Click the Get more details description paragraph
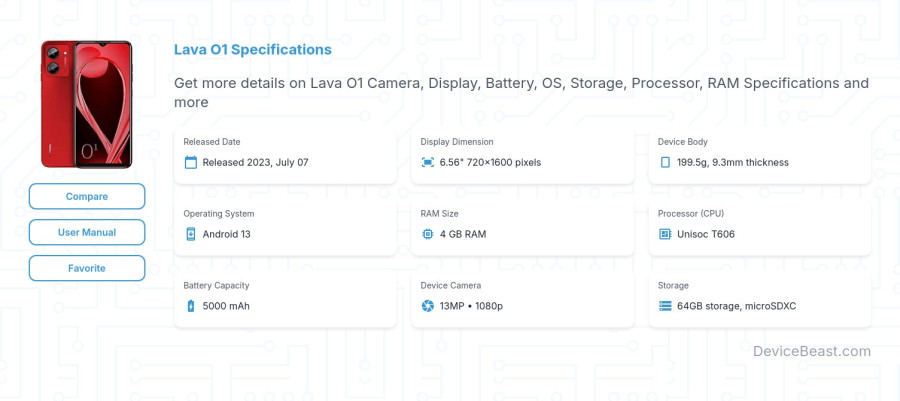Viewport: 900px width, 401px height. (x=521, y=92)
